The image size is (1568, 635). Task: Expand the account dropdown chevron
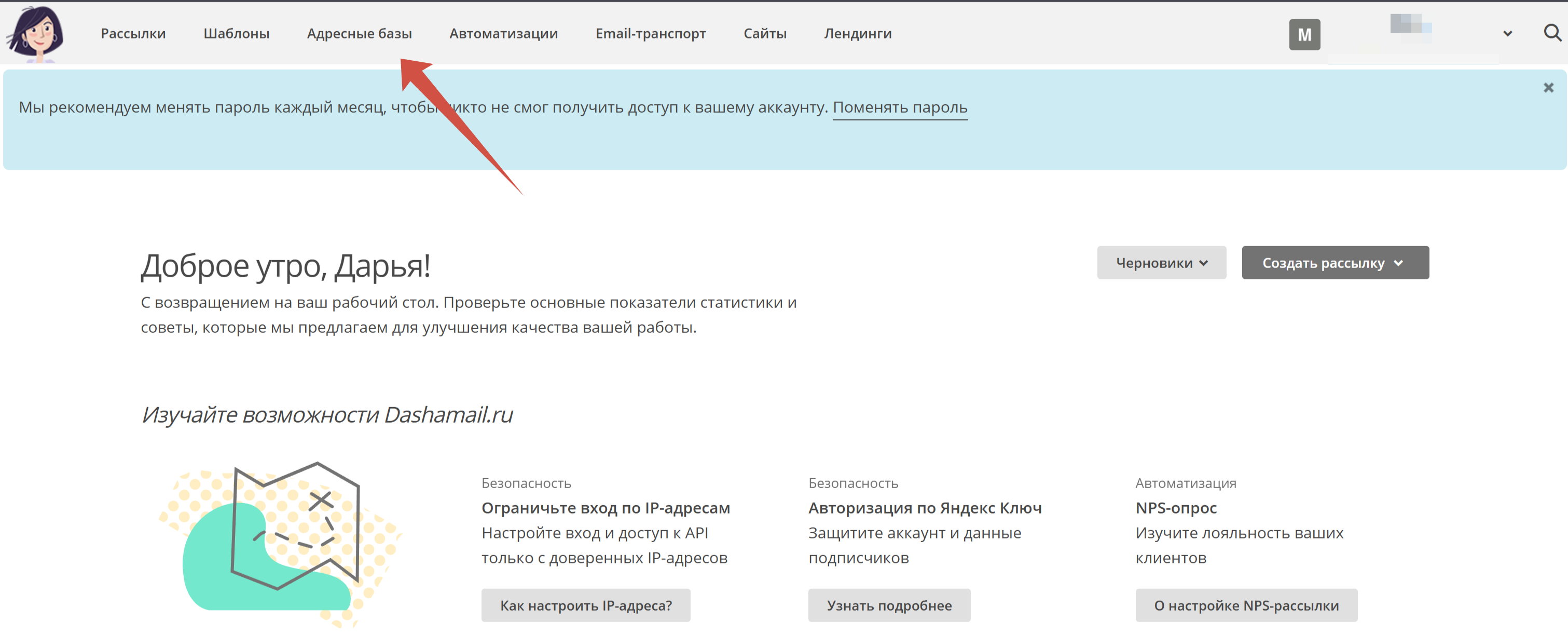tap(1507, 33)
